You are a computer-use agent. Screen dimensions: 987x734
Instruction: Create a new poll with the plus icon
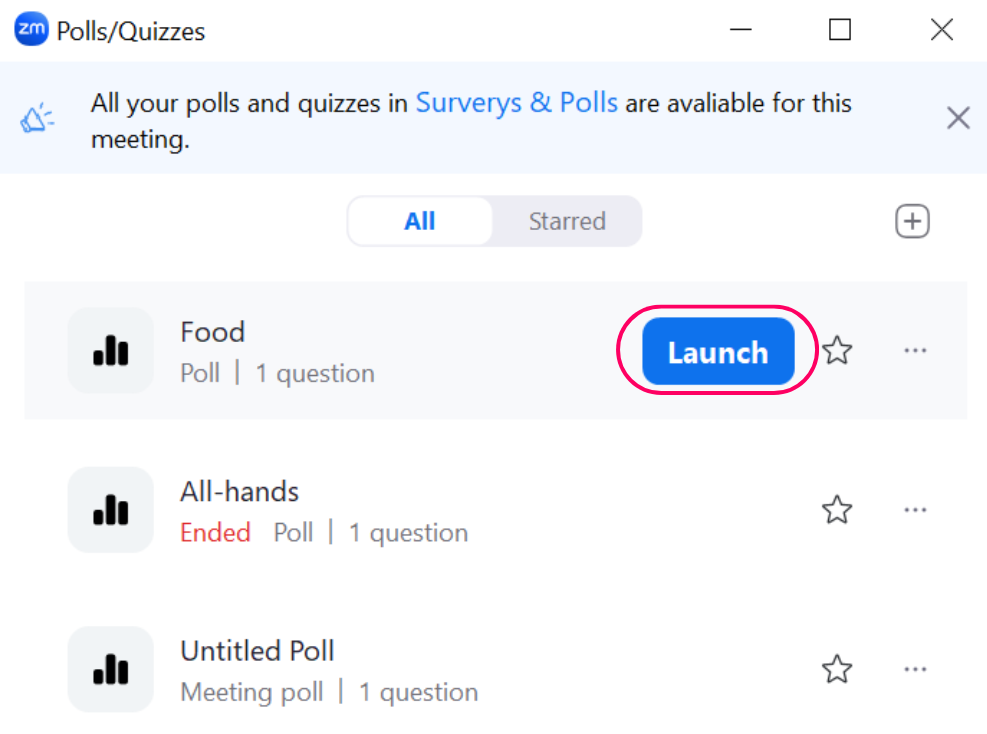(x=912, y=221)
